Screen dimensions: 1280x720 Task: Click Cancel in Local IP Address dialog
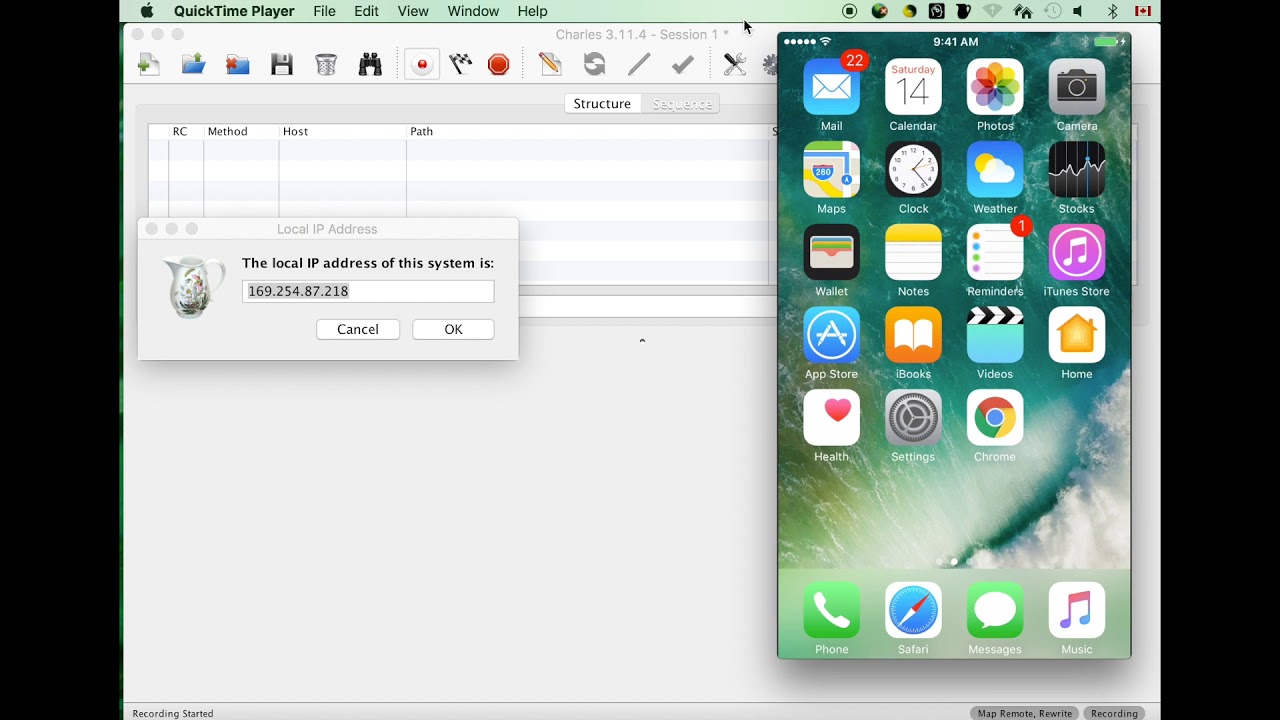click(x=358, y=329)
